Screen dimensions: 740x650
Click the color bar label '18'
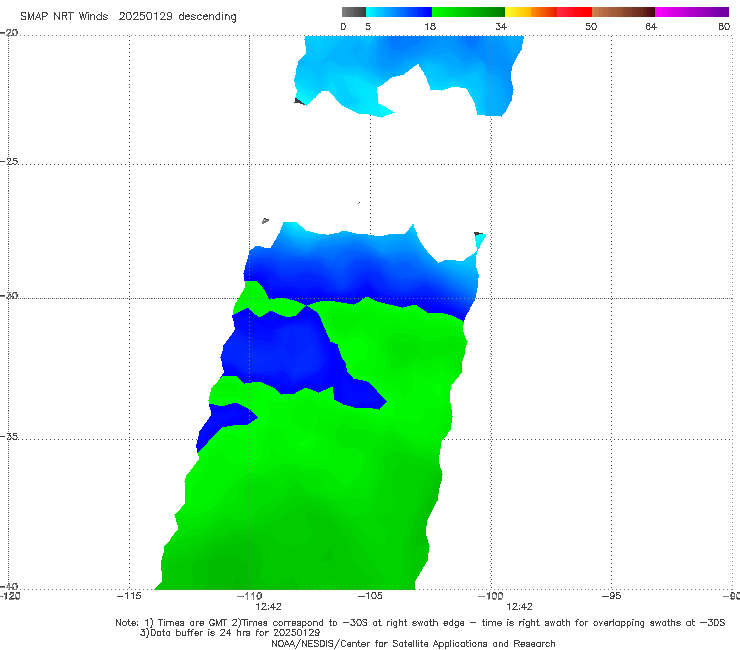coord(430,26)
